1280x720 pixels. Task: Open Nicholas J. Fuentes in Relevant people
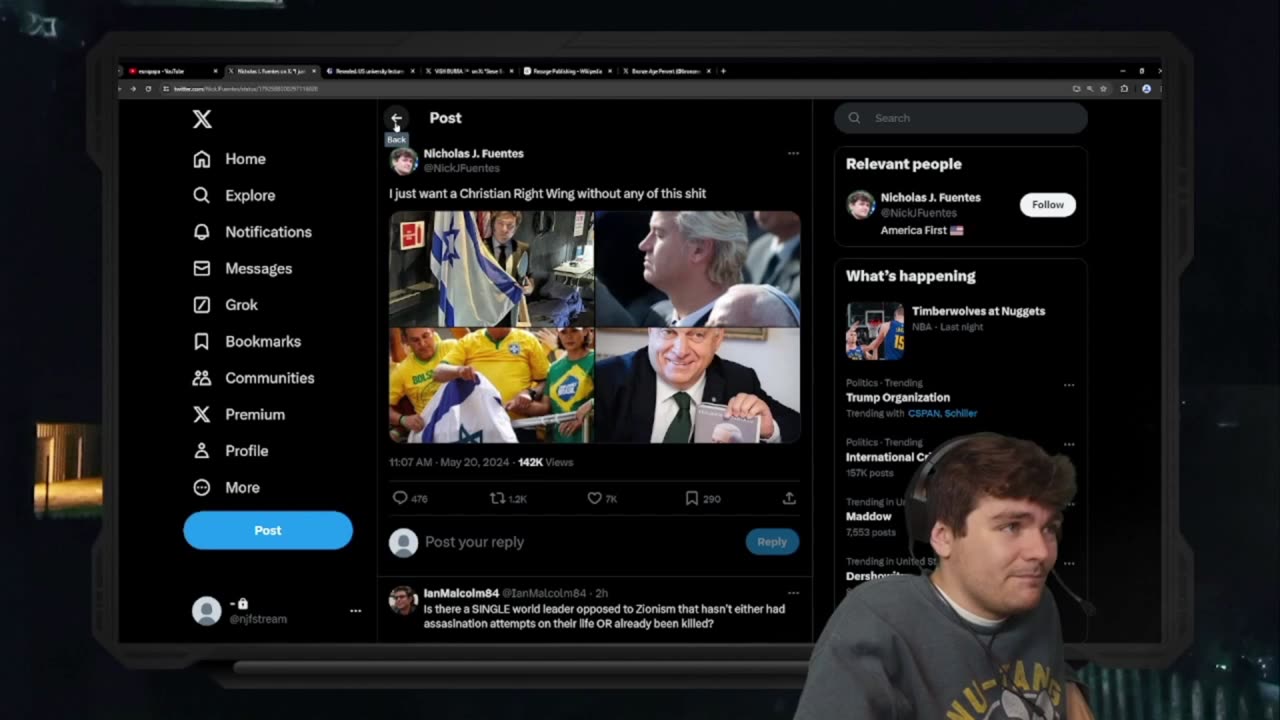point(930,198)
